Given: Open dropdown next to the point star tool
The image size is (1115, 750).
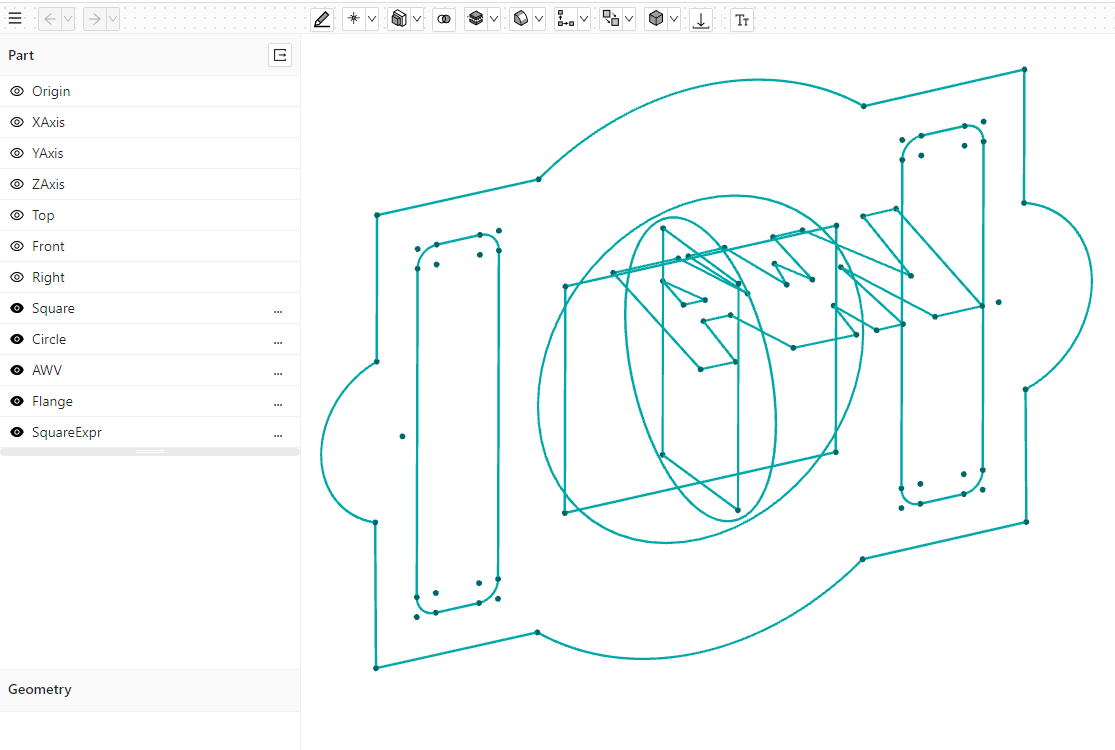Looking at the screenshot, I should pos(372,19).
